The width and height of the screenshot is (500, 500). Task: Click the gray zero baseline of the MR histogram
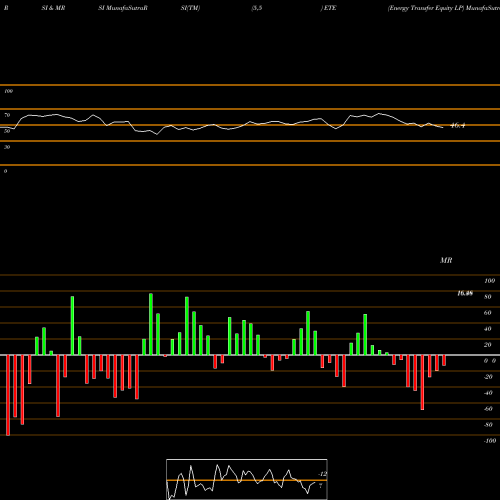(250, 355)
